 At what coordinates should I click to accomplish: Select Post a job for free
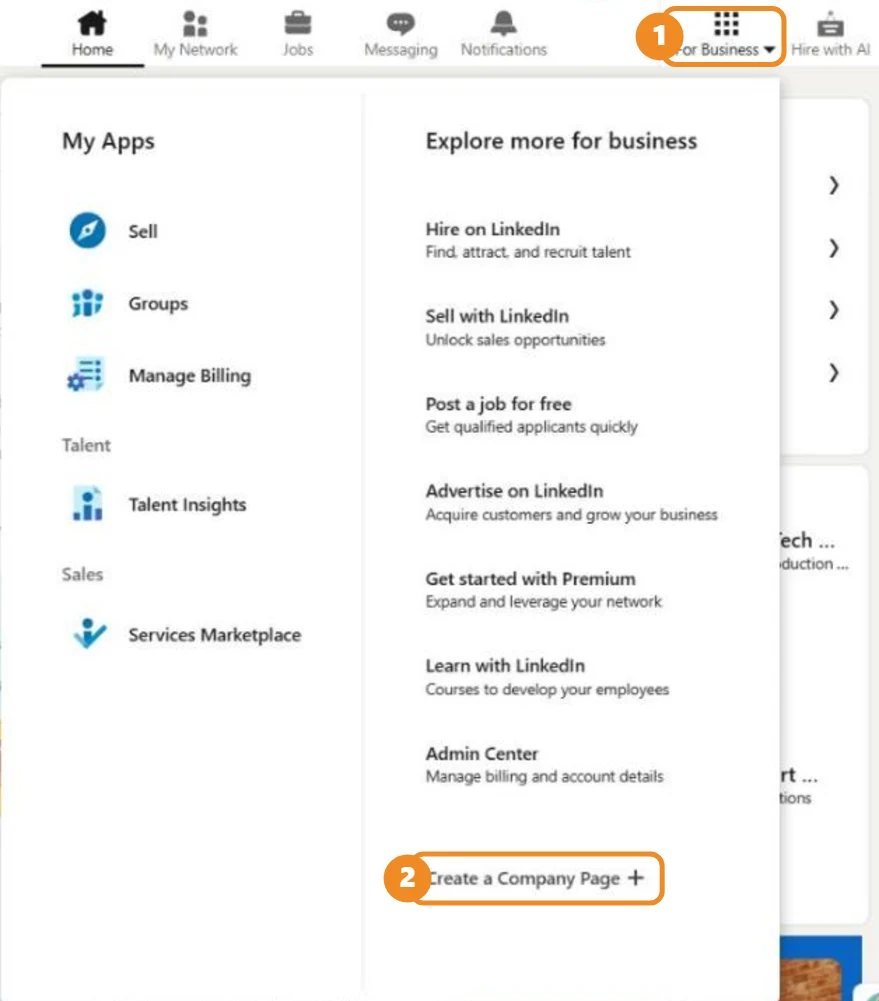tap(499, 404)
